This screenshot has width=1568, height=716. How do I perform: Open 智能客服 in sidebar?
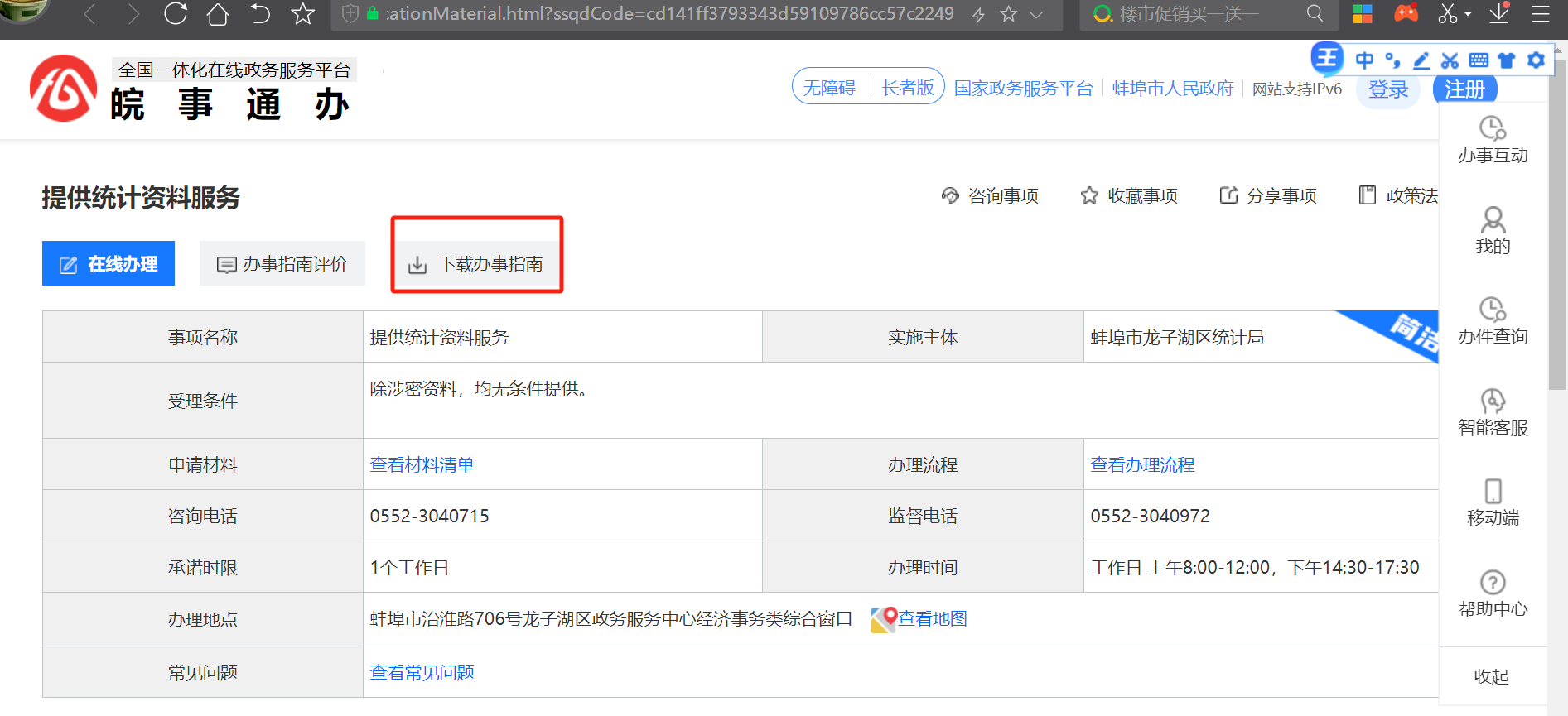tap(1493, 412)
